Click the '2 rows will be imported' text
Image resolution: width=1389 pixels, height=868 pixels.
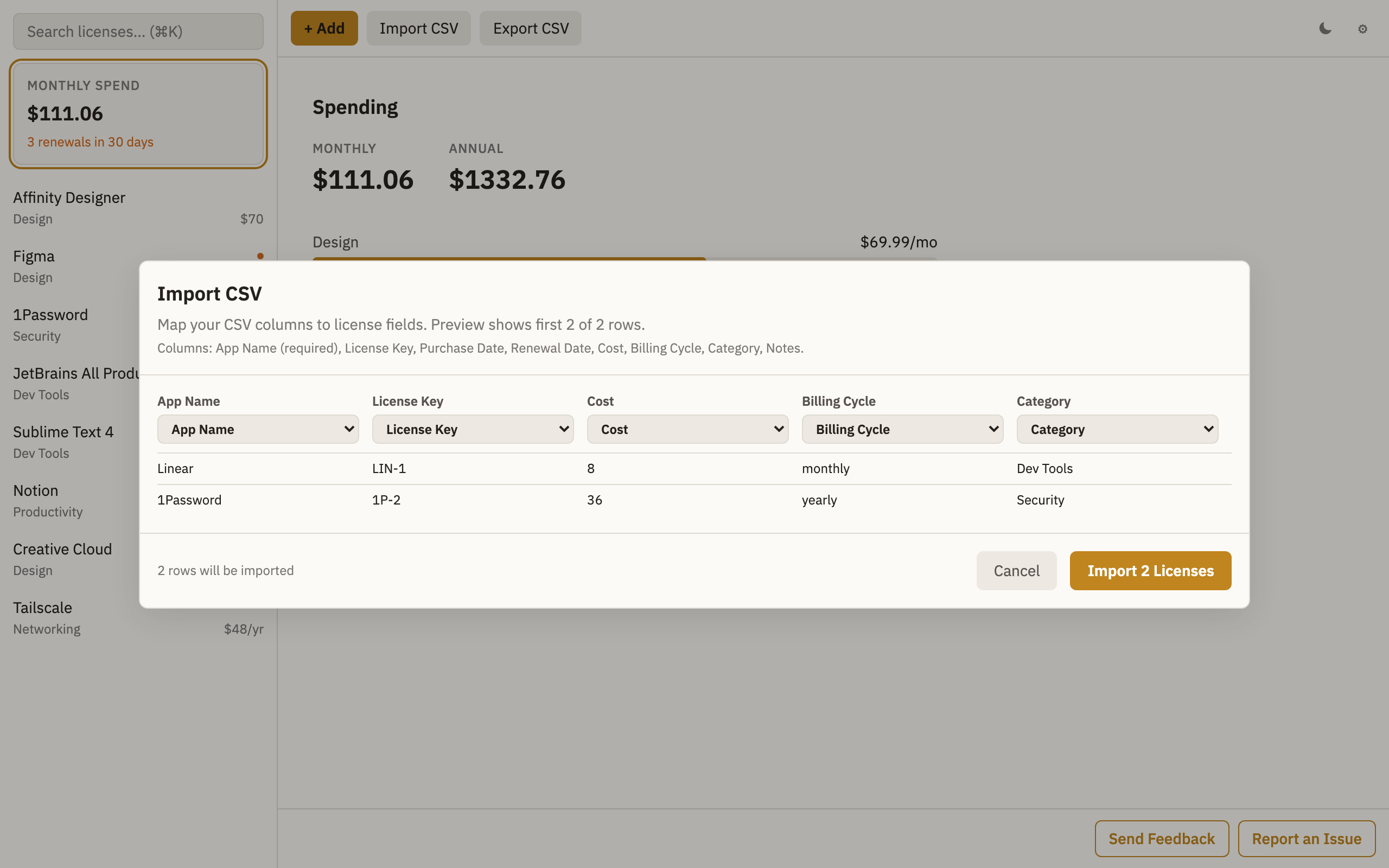226,571
